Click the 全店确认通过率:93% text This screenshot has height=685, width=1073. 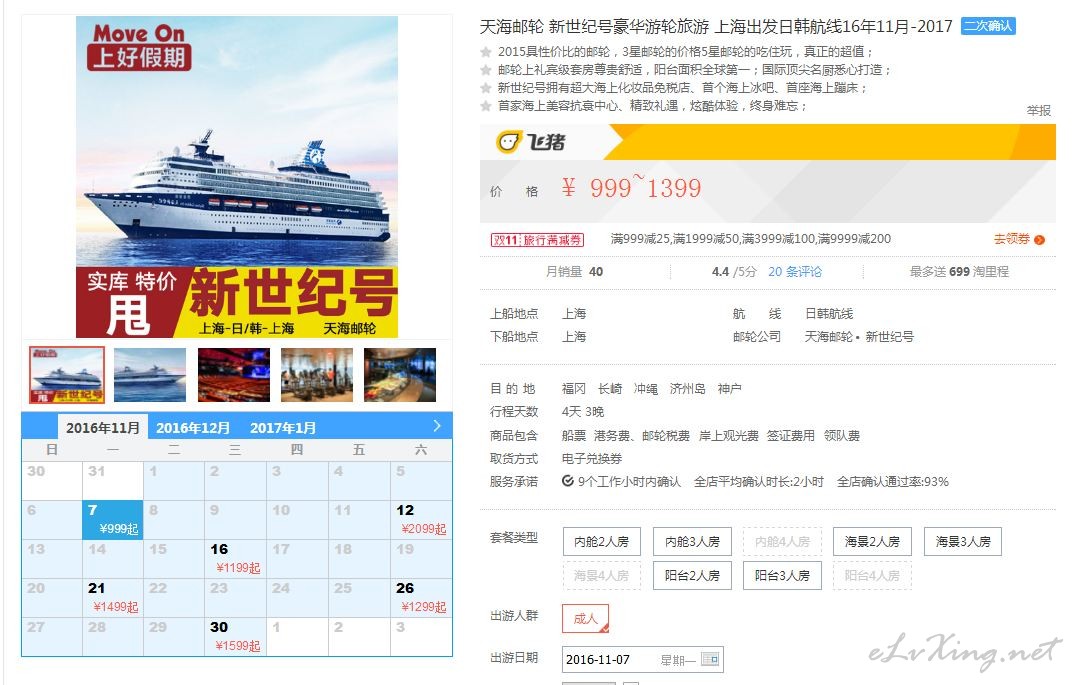click(893, 482)
